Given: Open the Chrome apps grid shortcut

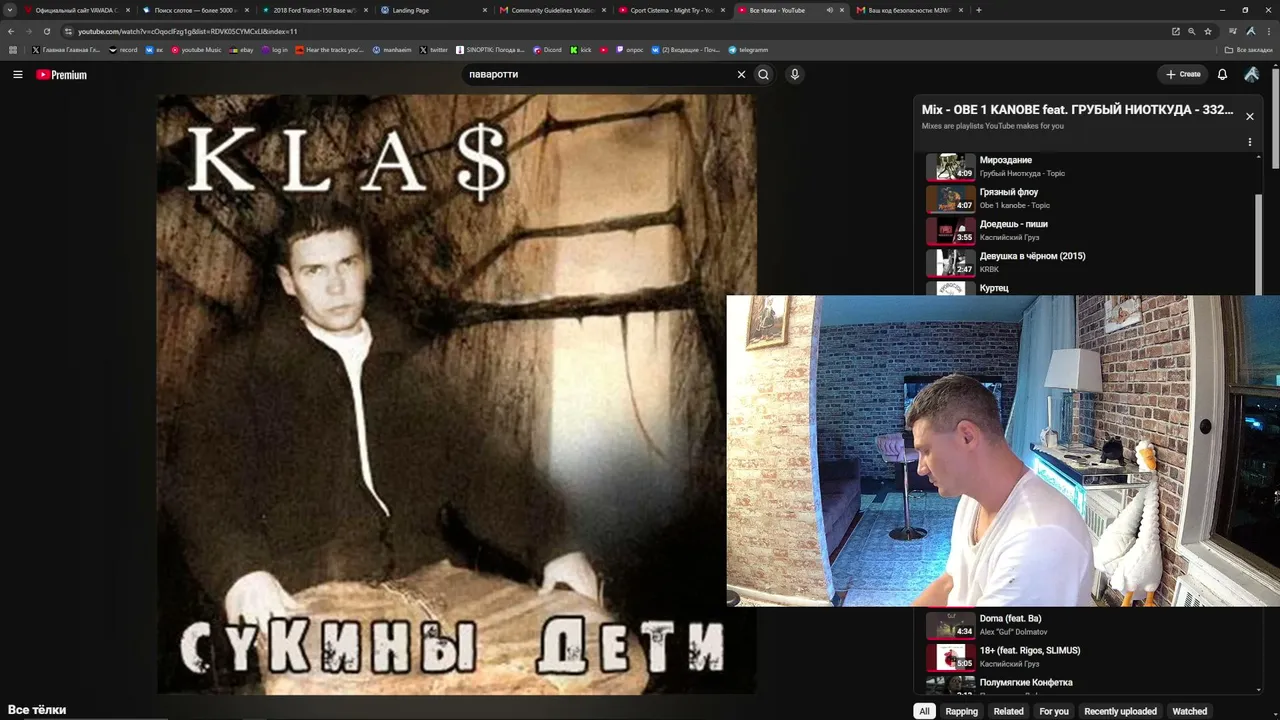Looking at the screenshot, I should pos(13,49).
